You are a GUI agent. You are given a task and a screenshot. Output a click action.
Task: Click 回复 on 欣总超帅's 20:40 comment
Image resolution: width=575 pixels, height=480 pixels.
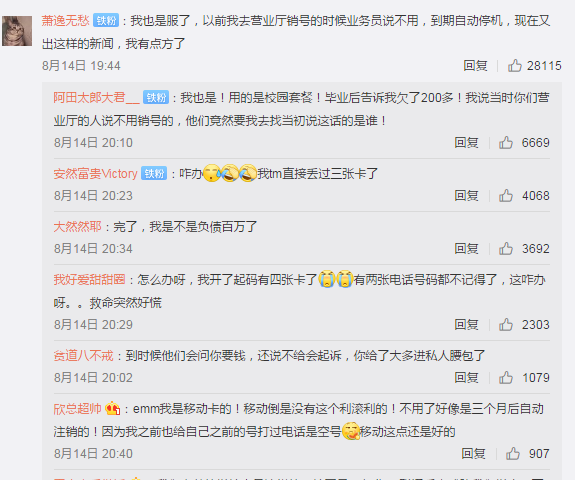tap(473, 454)
